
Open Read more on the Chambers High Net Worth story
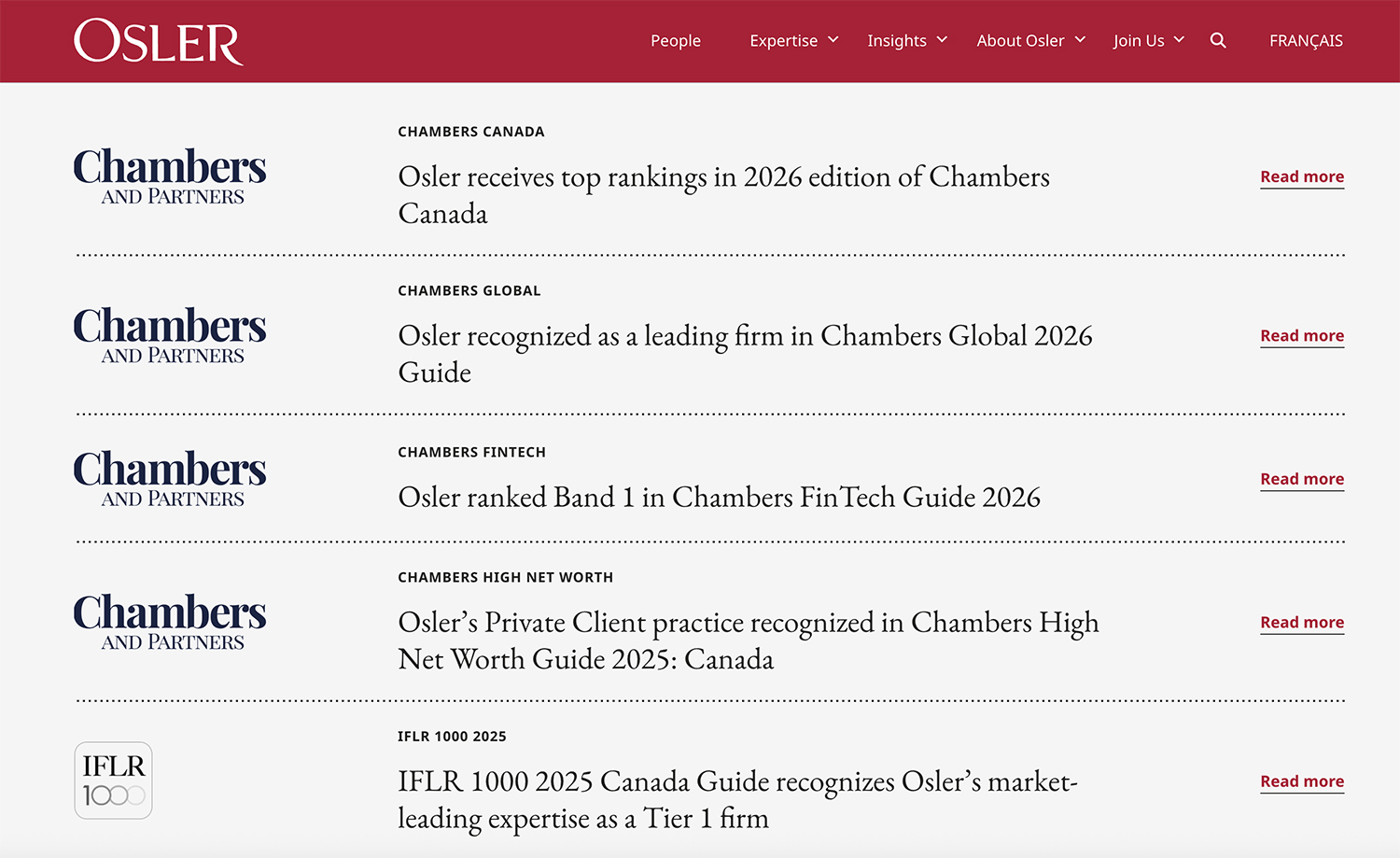point(1301,622)
